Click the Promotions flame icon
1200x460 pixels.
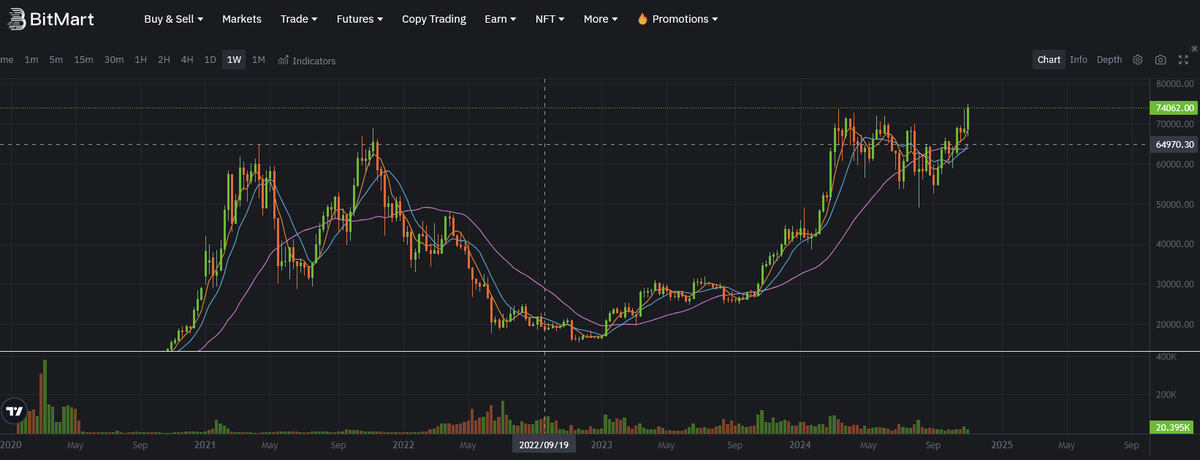click(642, 19)
